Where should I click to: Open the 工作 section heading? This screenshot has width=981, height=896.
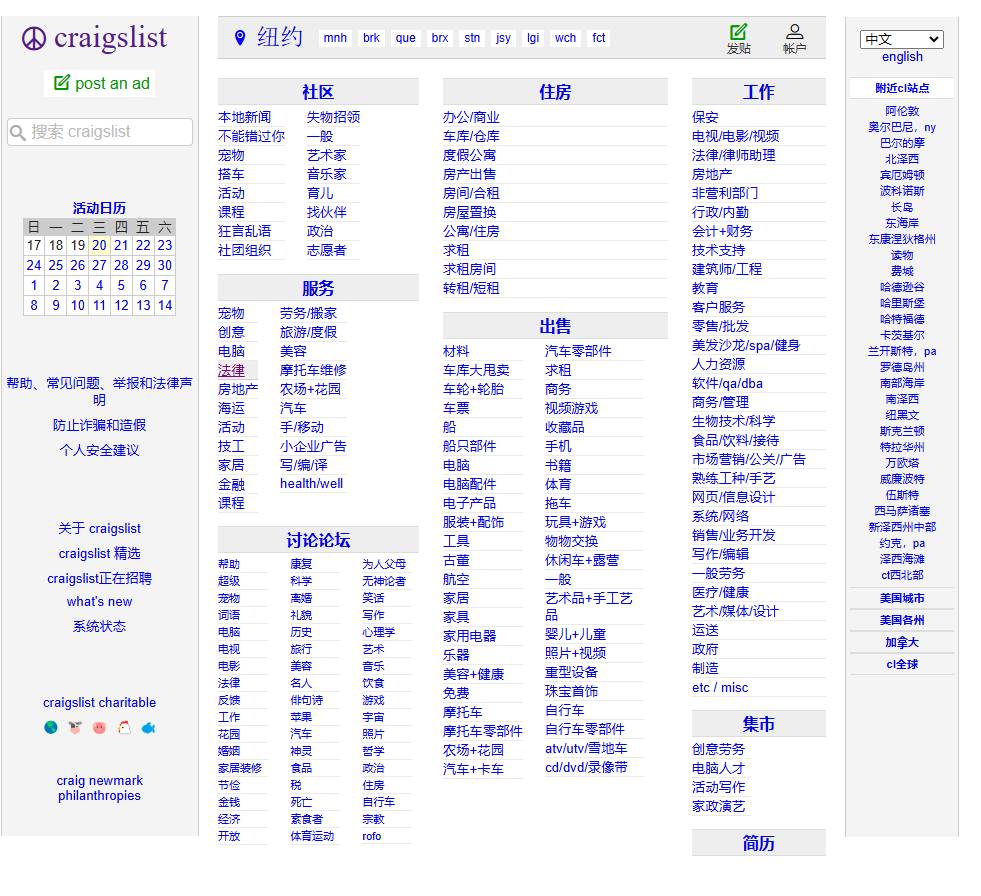pos(758,92)
